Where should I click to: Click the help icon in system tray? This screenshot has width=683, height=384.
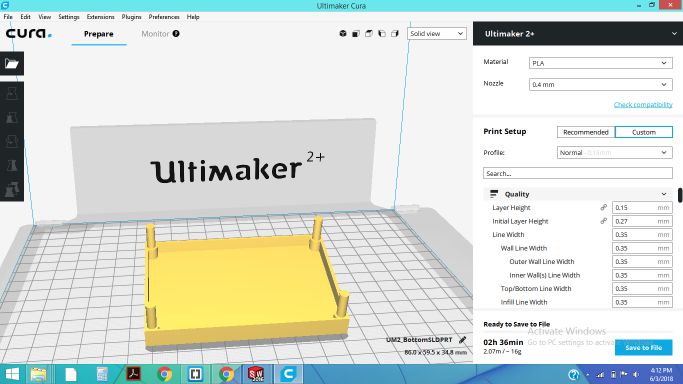(574, 374)
